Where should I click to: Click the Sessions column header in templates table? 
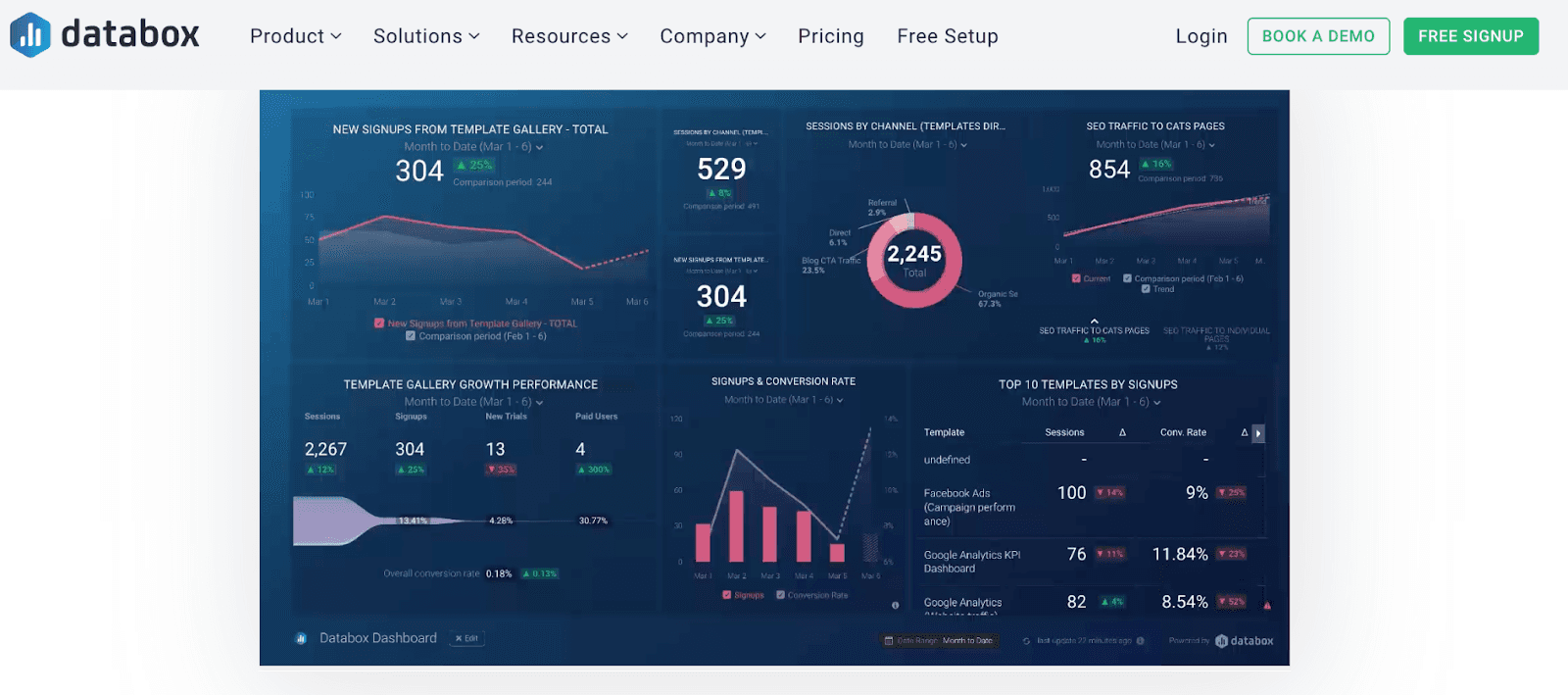pos(1064,432)
